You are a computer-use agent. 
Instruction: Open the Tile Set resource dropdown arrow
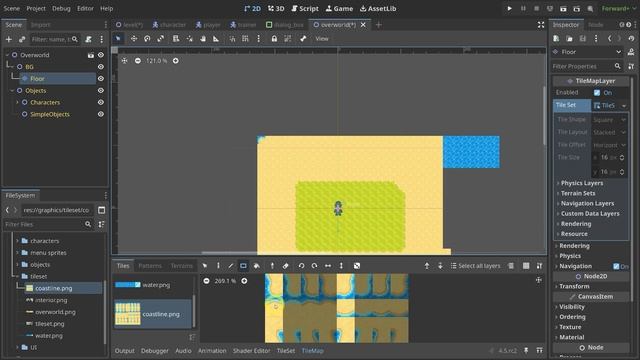pos(624,105)
